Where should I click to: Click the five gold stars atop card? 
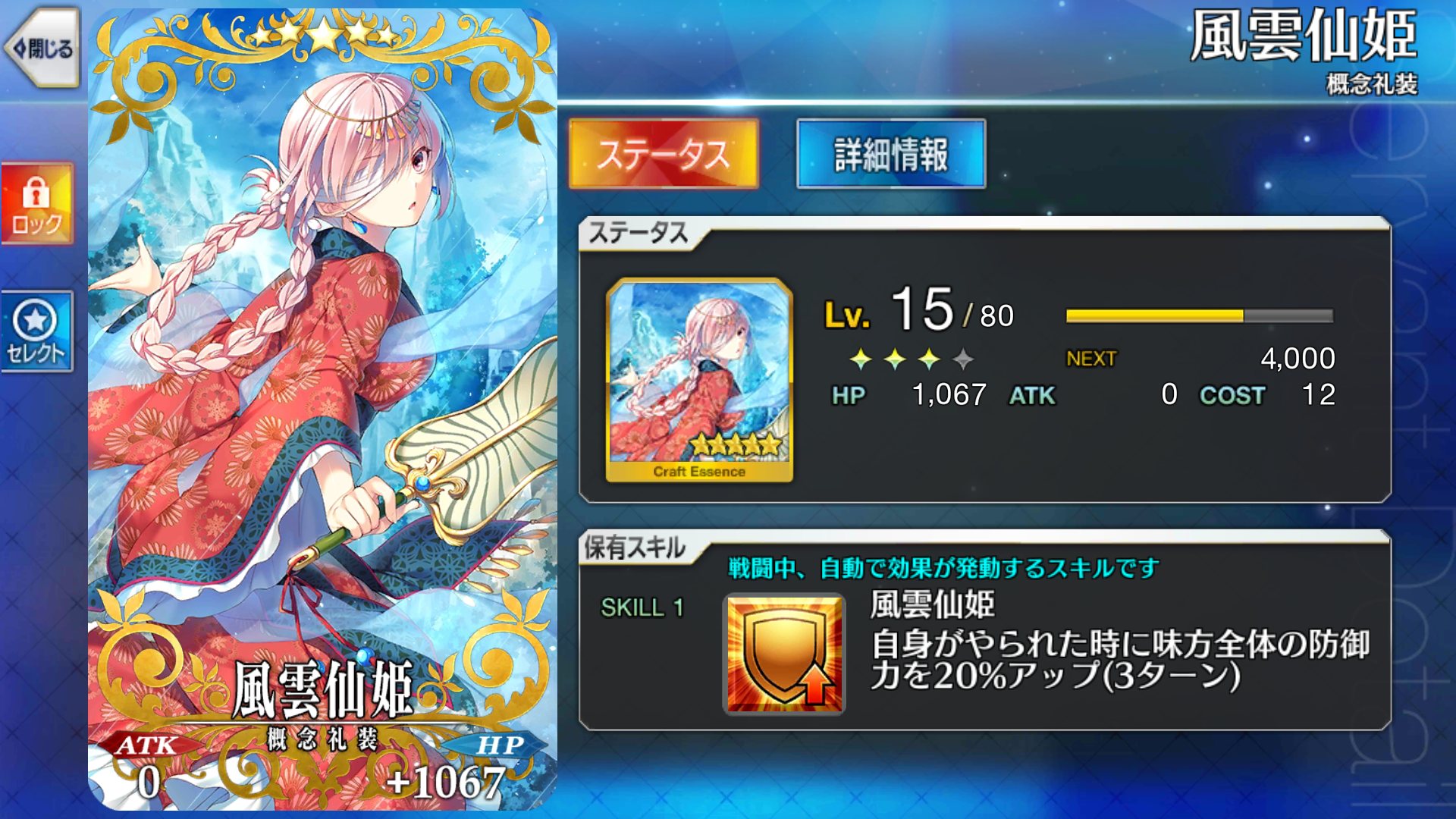(324, 33)
